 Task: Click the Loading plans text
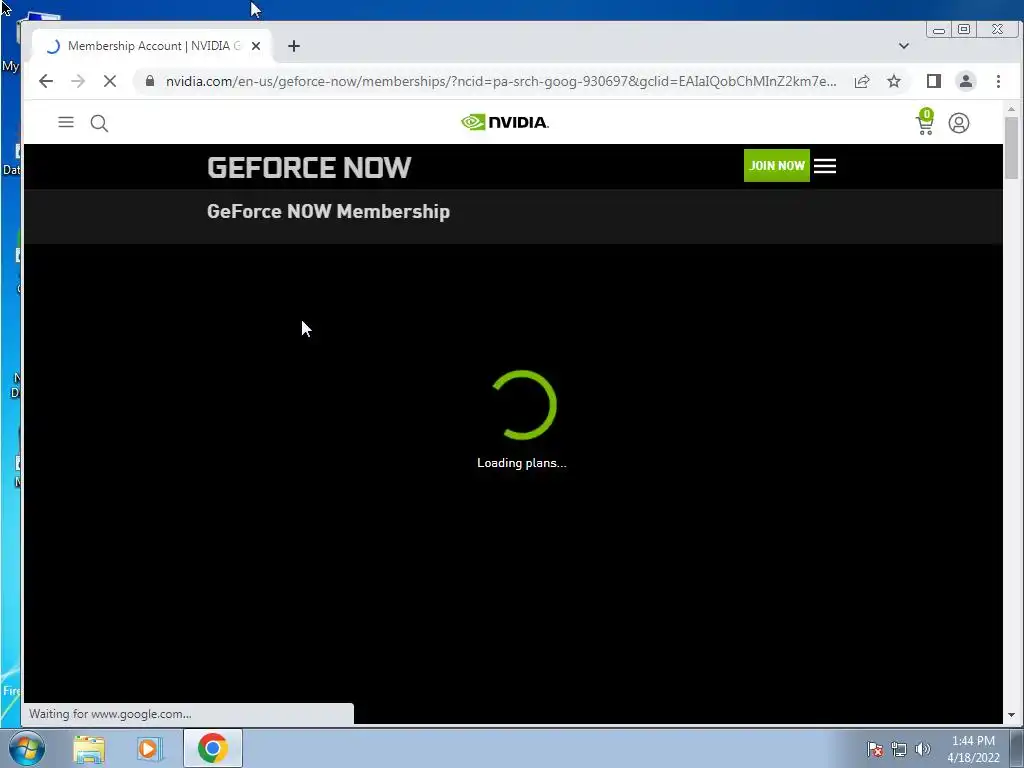point(522,463)
